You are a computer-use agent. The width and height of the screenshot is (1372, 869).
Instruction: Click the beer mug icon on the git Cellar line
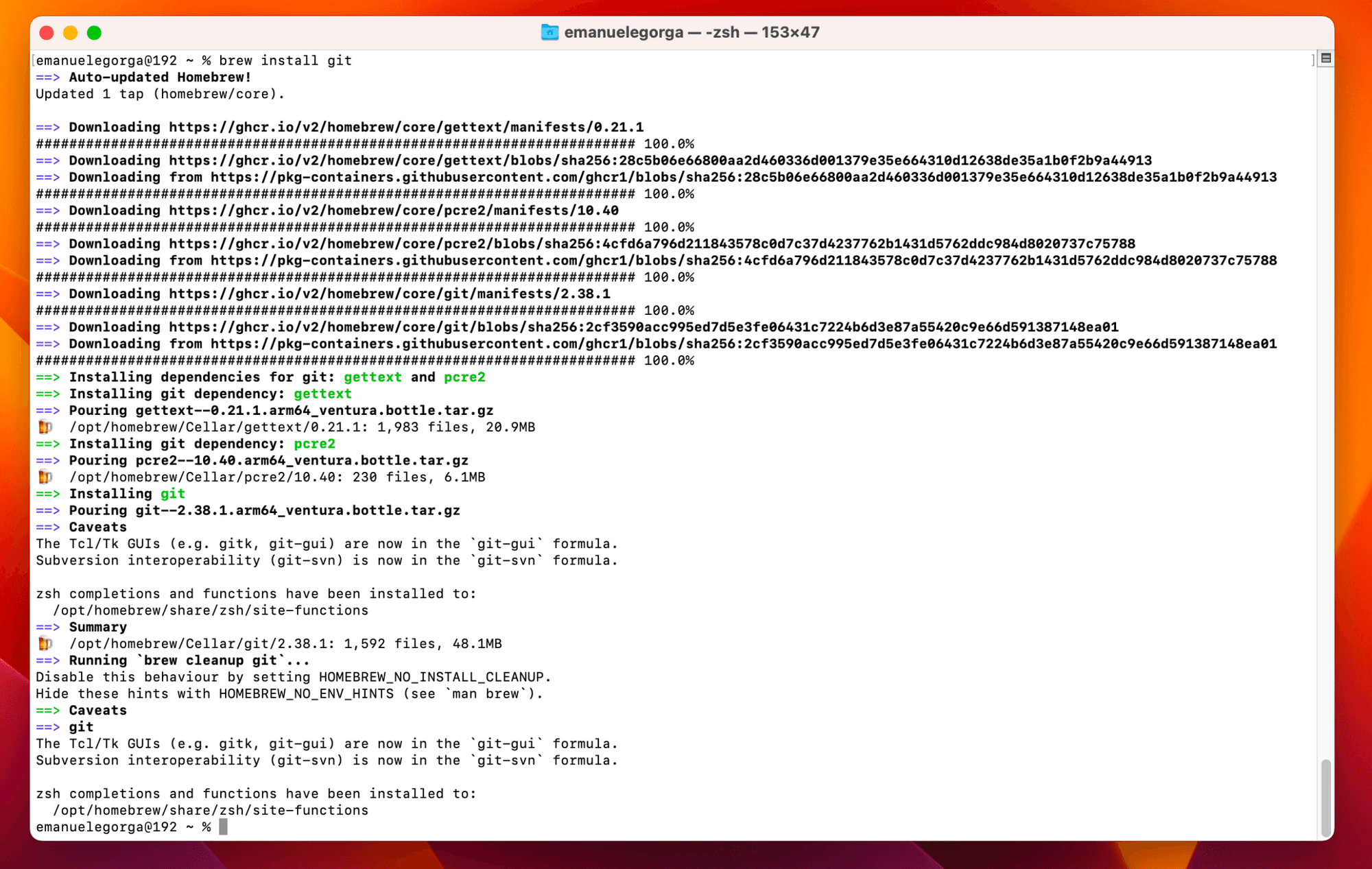pyautogui.click(x=45, y=644)
